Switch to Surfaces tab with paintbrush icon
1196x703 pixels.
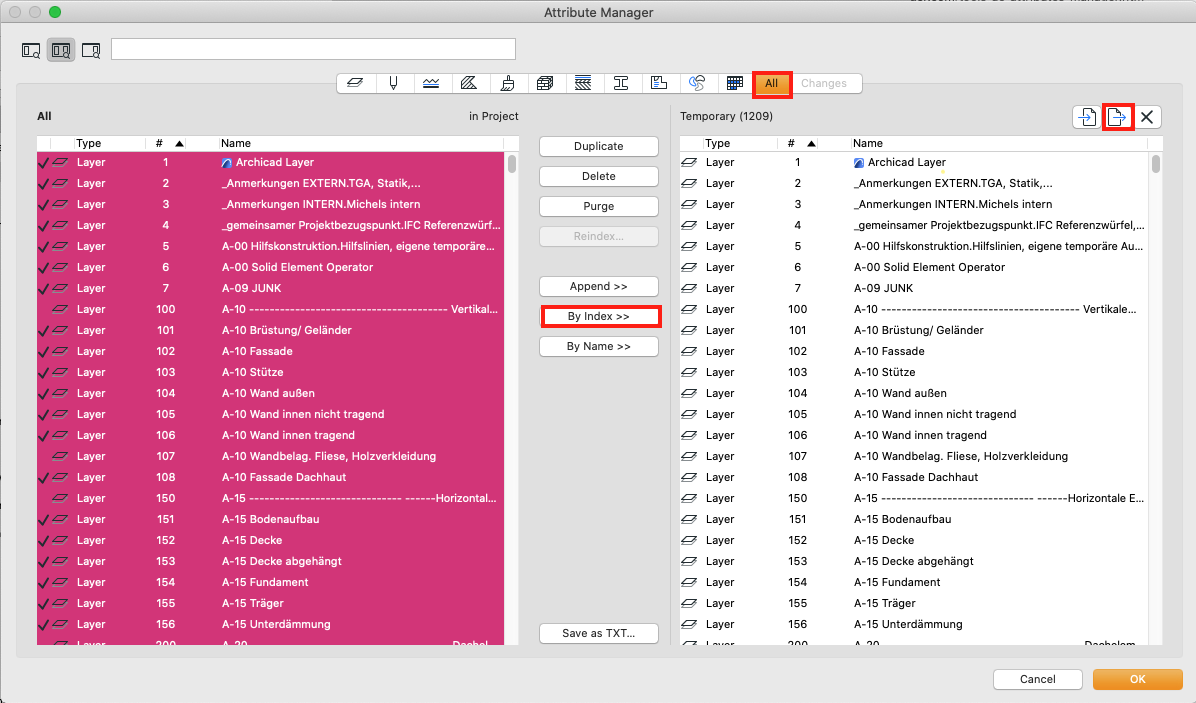507,84
